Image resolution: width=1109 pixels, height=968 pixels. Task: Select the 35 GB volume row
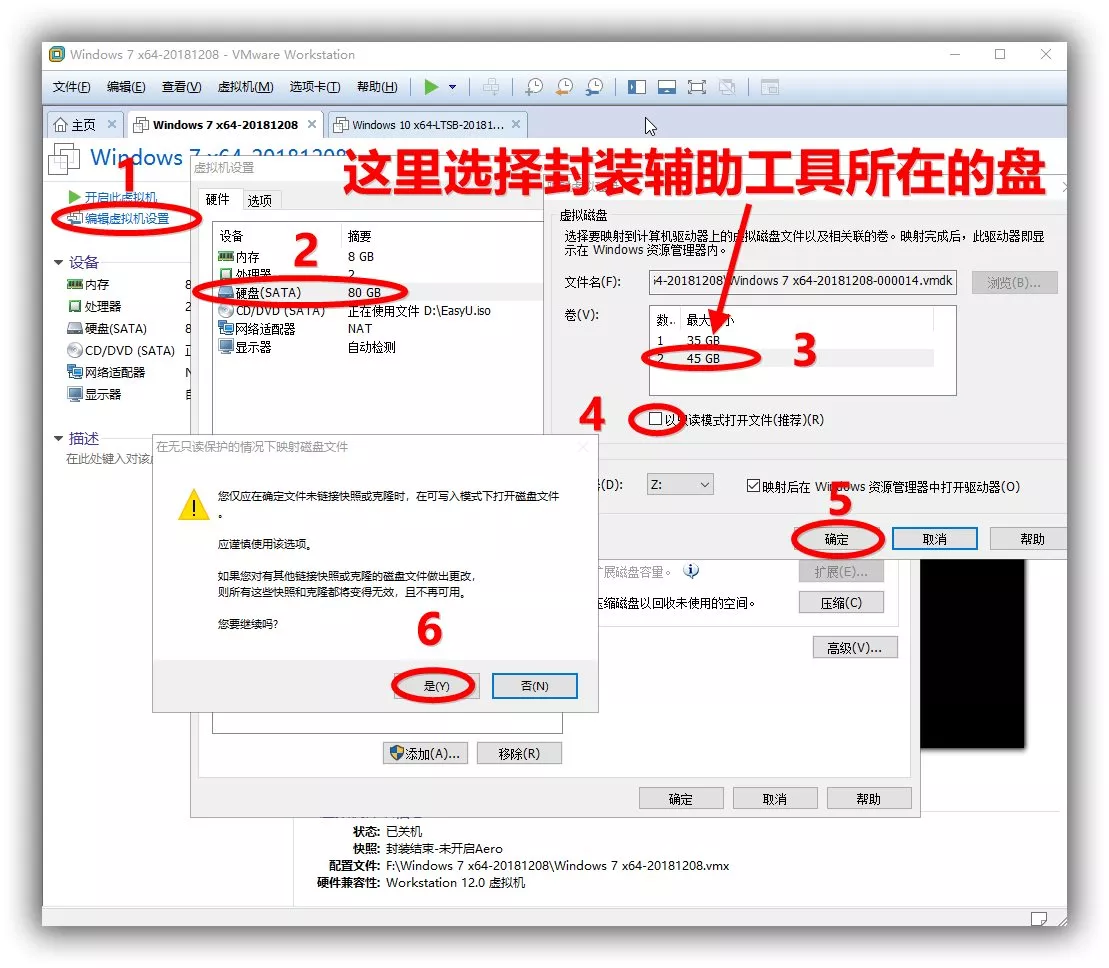coord(792,340)
